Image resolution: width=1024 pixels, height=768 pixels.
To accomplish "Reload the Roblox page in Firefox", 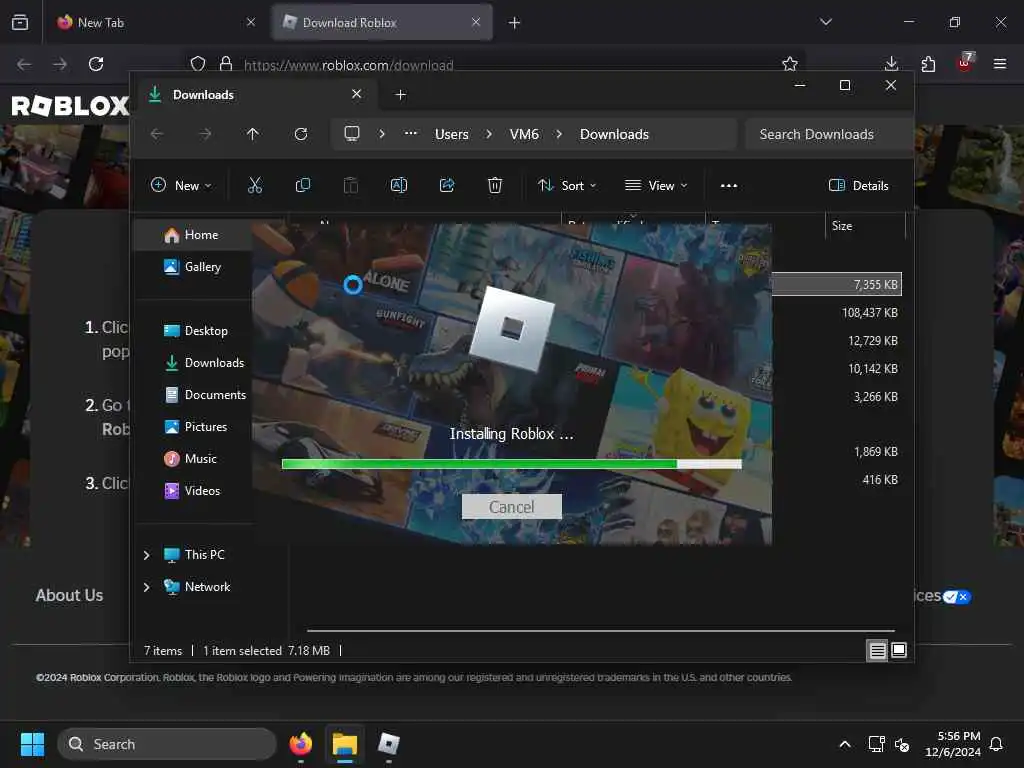I will click(x=96, y=64).
